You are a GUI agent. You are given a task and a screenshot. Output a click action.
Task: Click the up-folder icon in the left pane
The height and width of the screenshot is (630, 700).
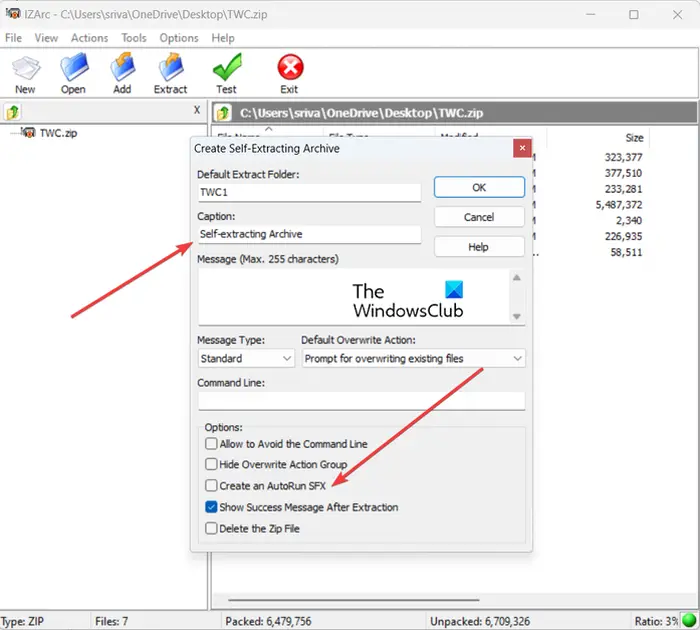[12, 112]
